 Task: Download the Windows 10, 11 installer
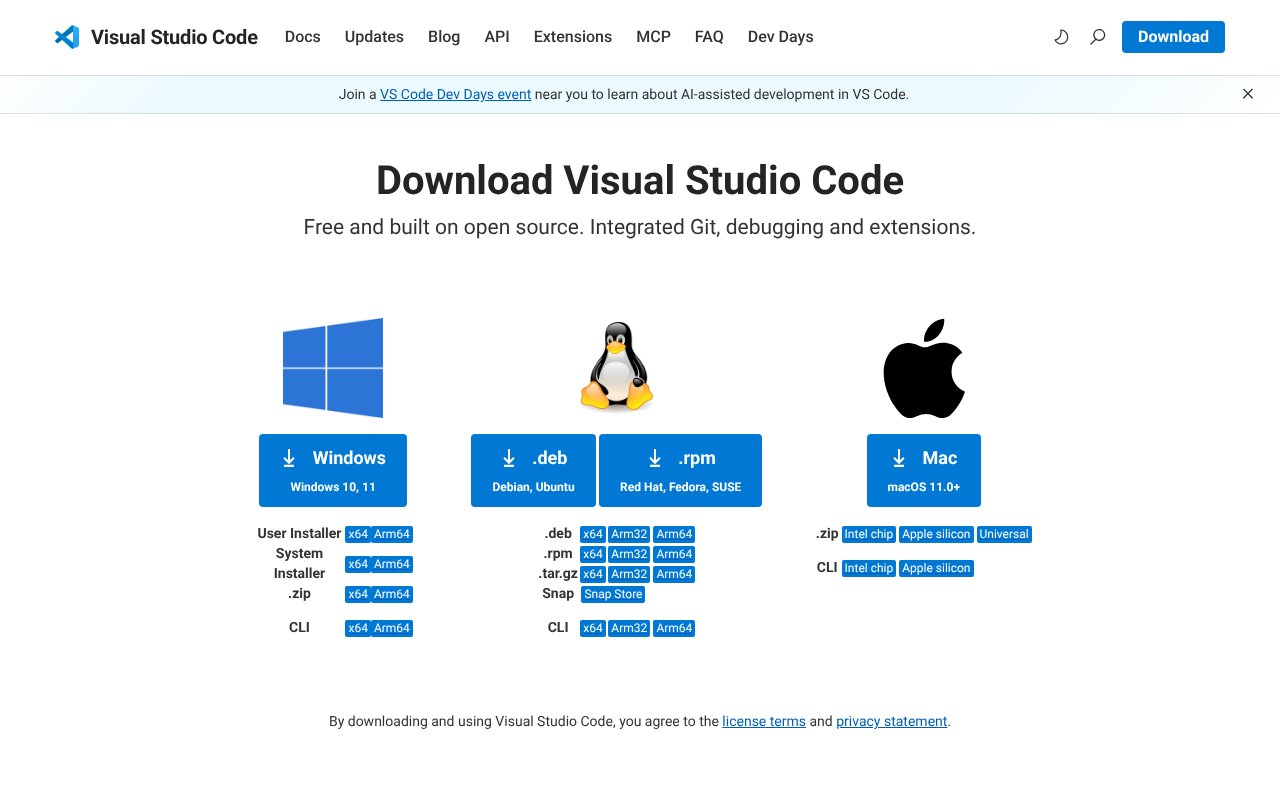[x=333, y=470]
